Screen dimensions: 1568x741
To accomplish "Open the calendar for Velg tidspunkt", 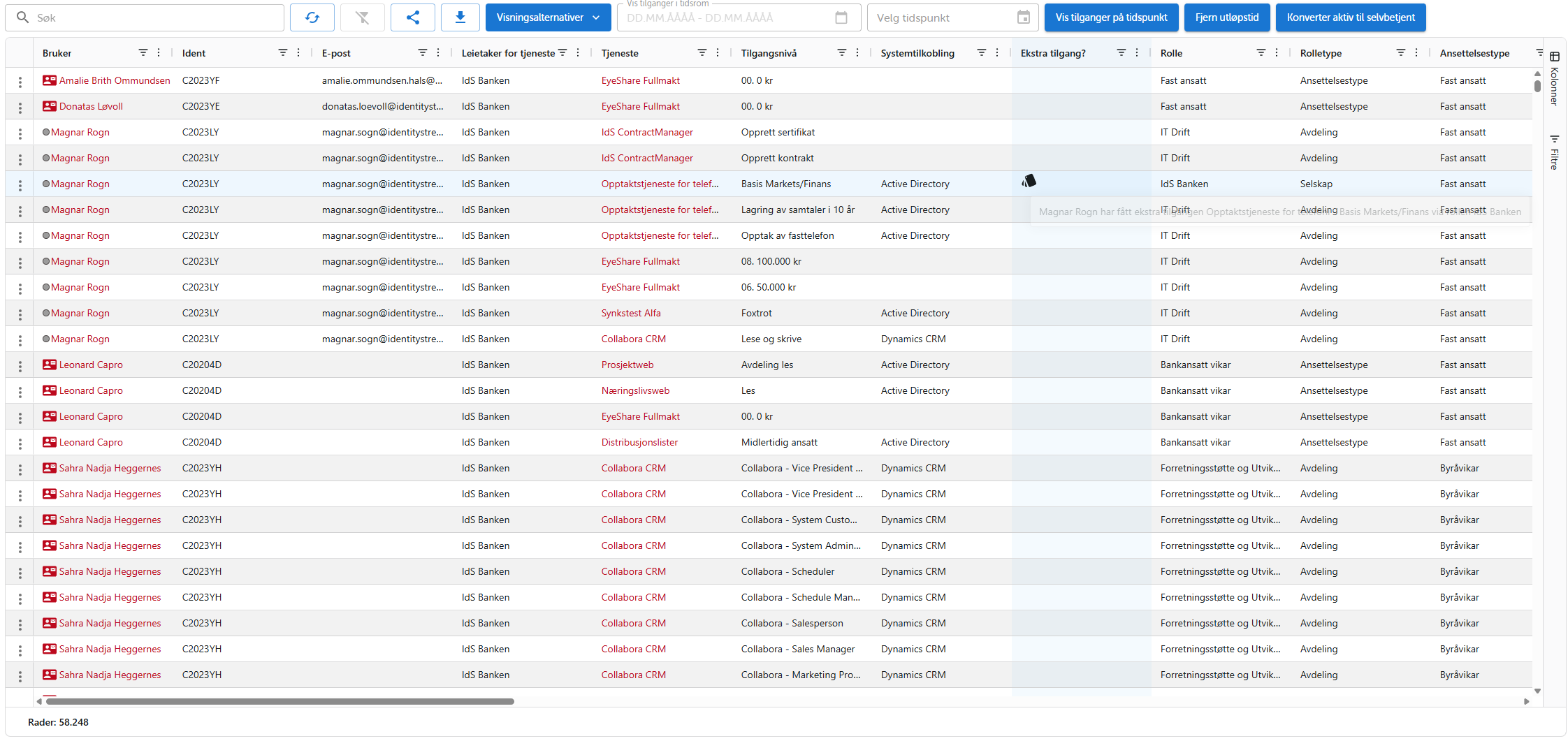I will coord(1023,17).
